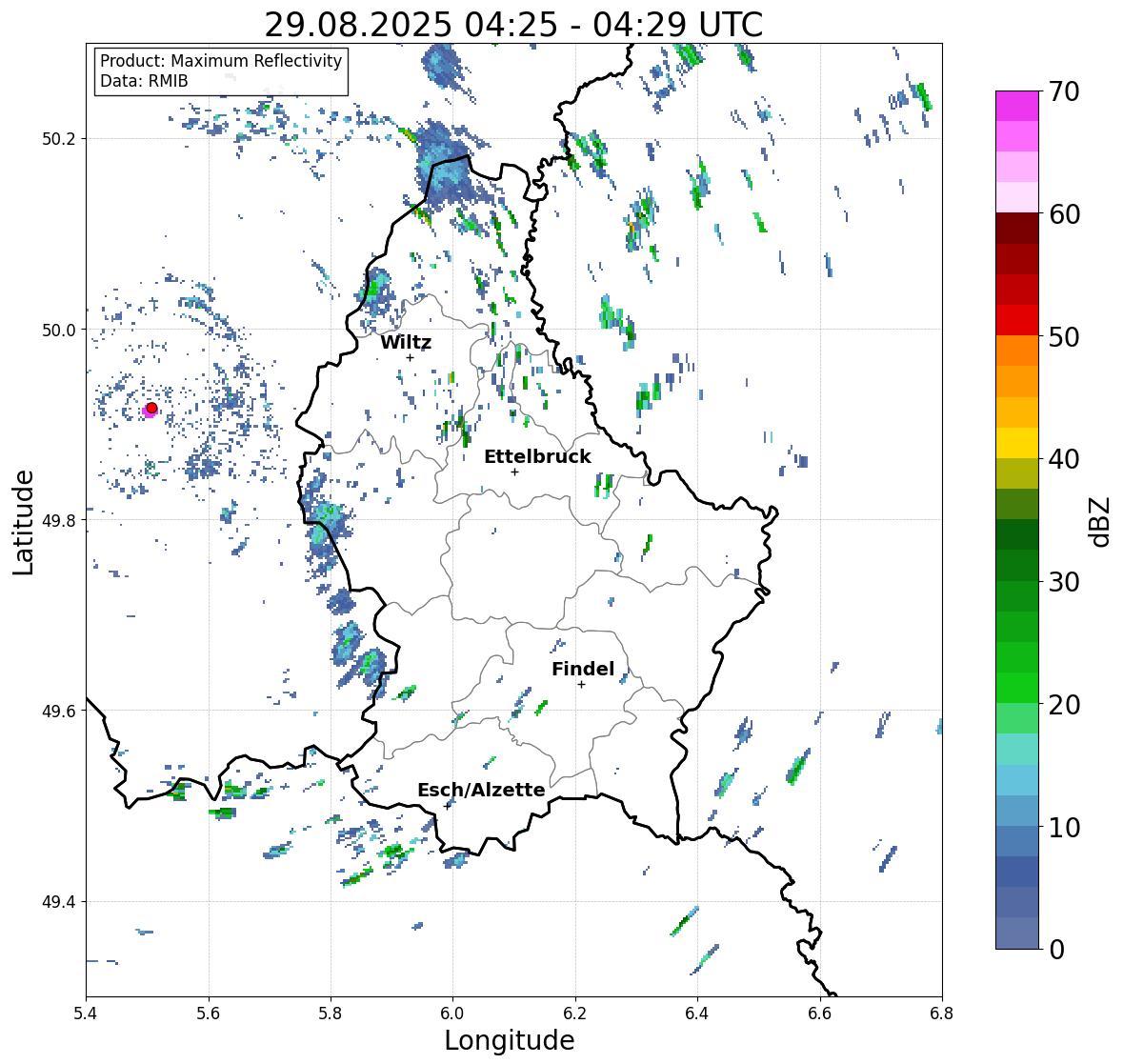Pick the light blue colorbar segment near 13
This screenshot has width=1123, height=1064.
click(1017, 780)
